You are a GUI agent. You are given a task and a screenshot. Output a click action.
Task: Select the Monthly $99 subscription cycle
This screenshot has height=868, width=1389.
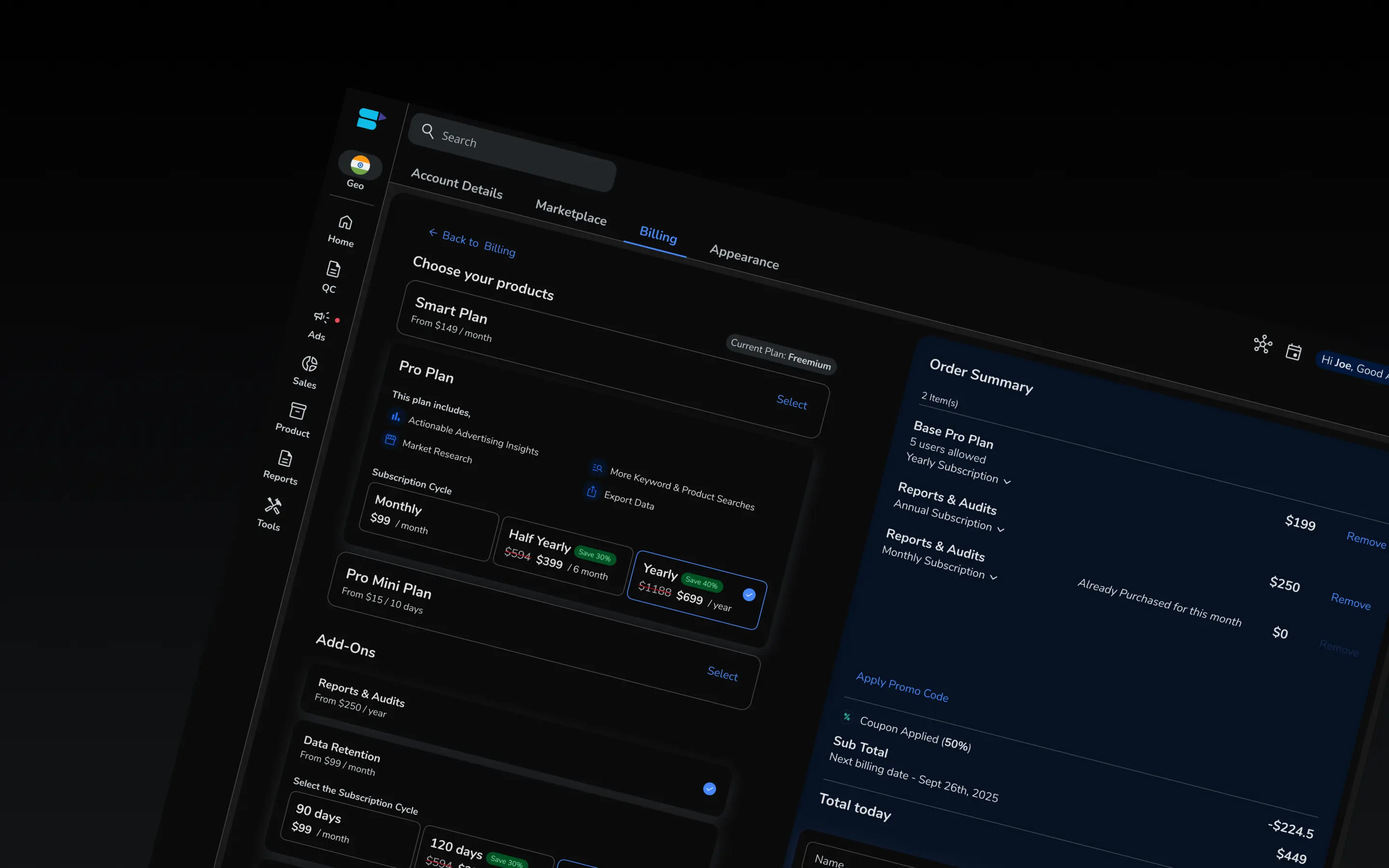click(x=429, y=522)
